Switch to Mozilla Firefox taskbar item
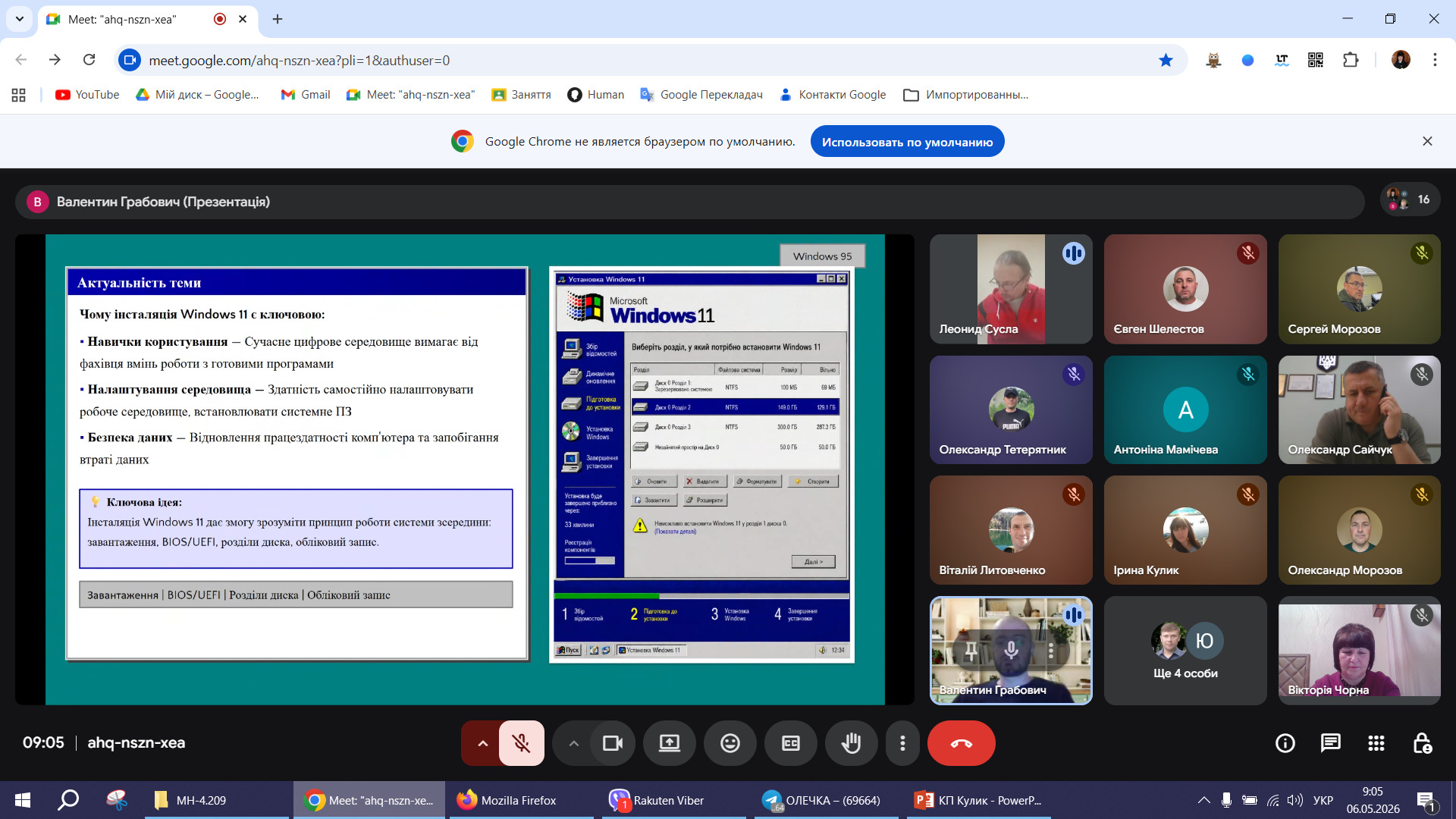Image resolution: width=1456 pixels, height=819 pixels. coord(522,800)
